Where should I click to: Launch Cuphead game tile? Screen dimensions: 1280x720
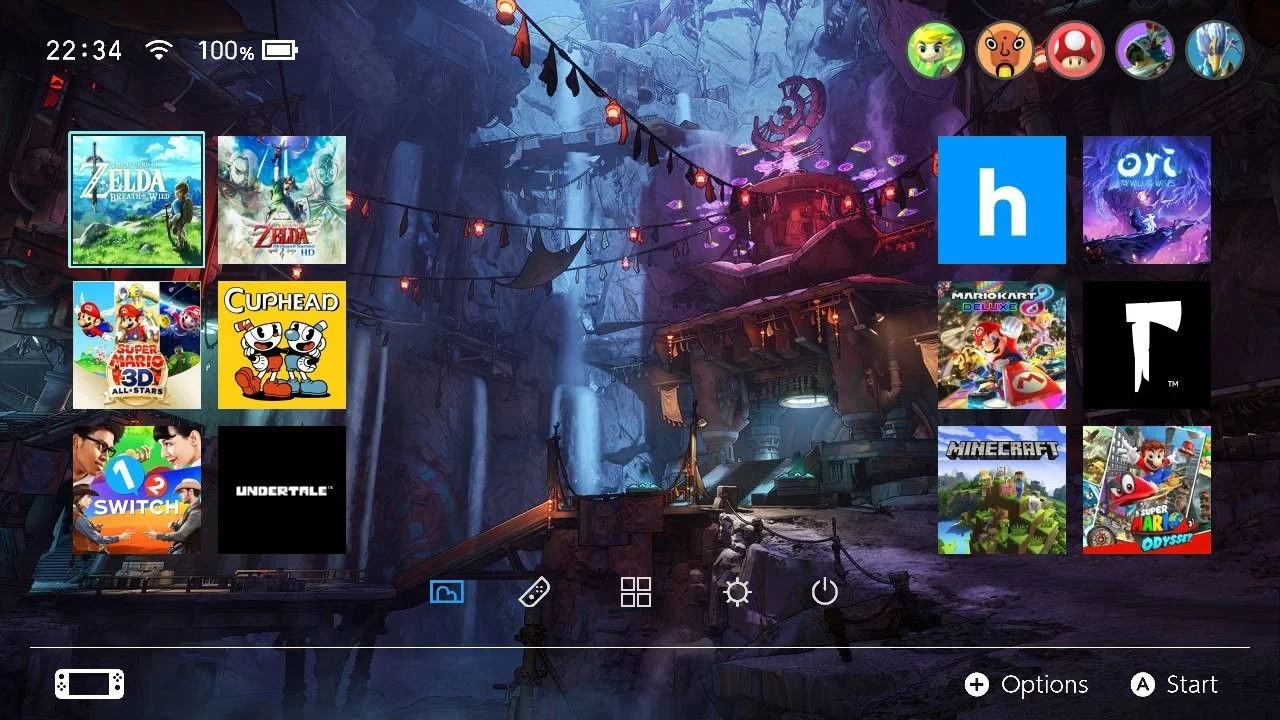tap(282, 345)
